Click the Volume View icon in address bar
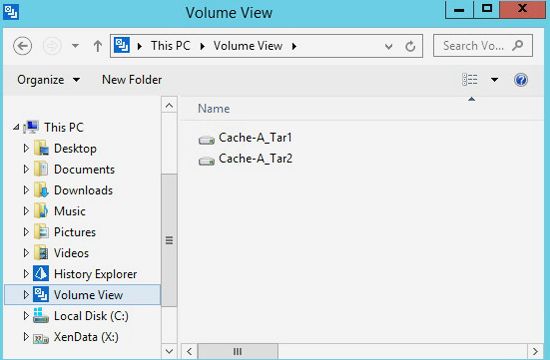The width and height of the screenshot is (550, 360). (x=122, y=45)
